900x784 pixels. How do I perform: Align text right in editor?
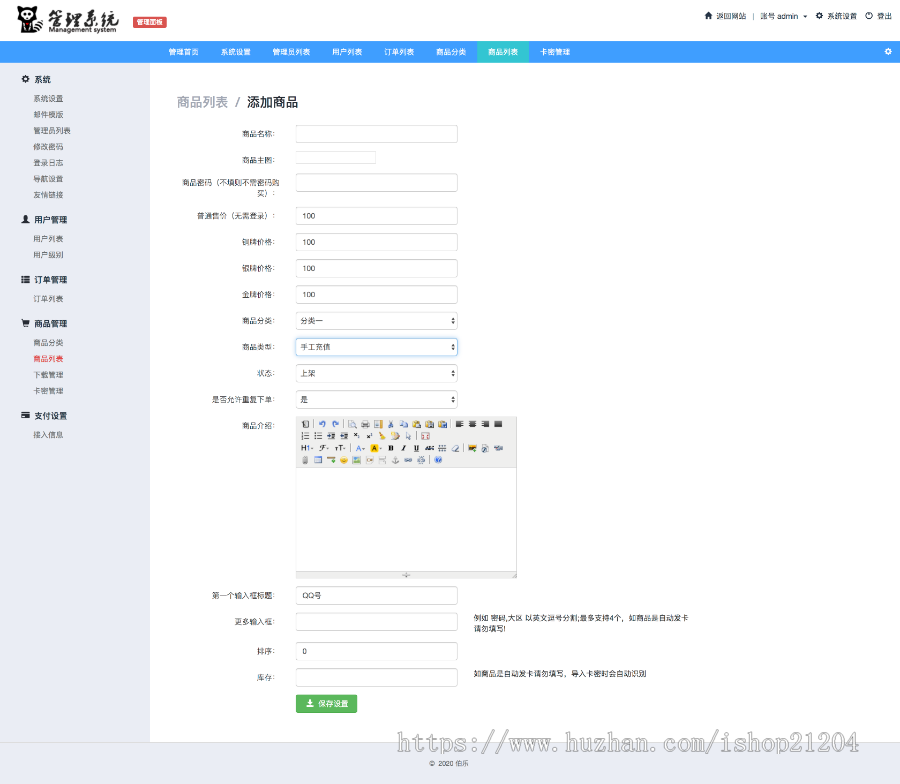point(485,424)
